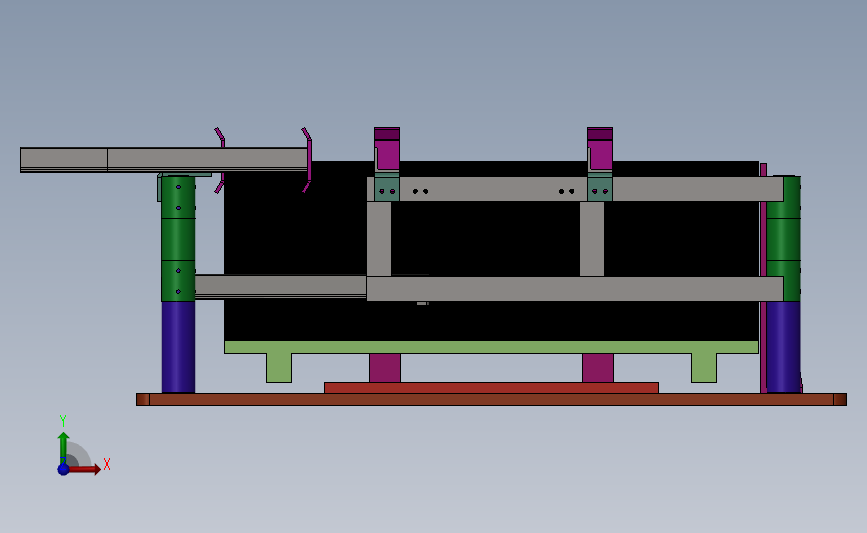The width and height of the screenshot is (867, 533).
Task: Pick the right magenta support block under tray
Action: [598, 368]
